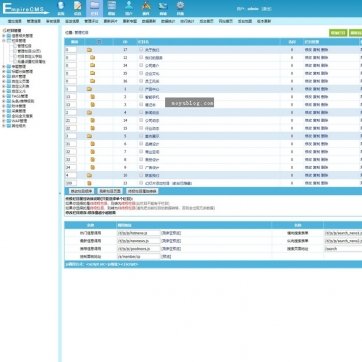
Task: Click the page icon in row ID 3
Action: pos(93,104)
